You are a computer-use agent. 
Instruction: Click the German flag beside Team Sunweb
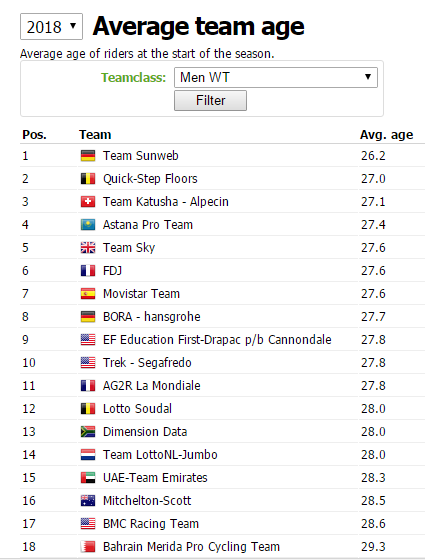[88, 156]
